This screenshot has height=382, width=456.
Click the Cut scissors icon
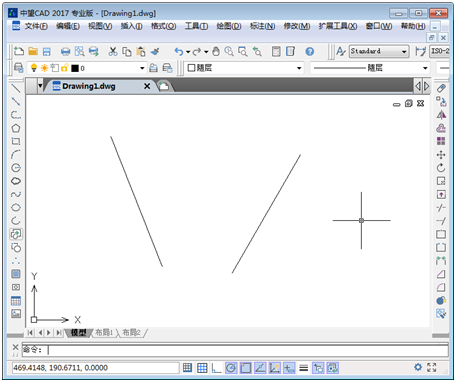[x=113, y=51]
